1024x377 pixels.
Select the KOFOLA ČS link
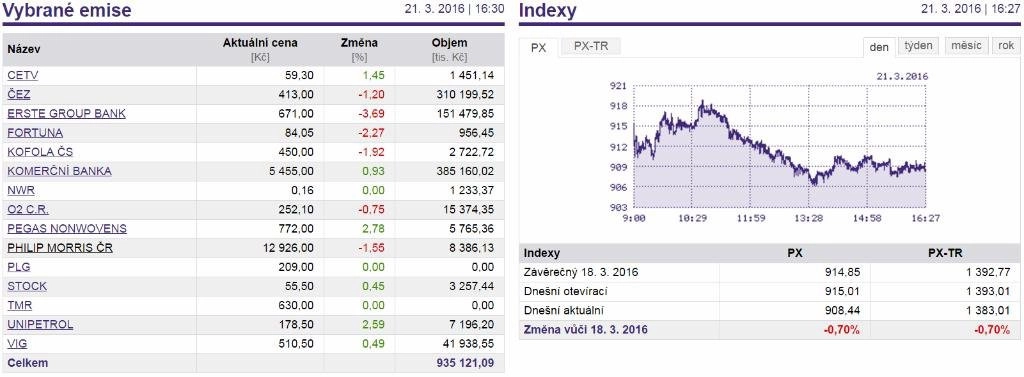[40, 152]
